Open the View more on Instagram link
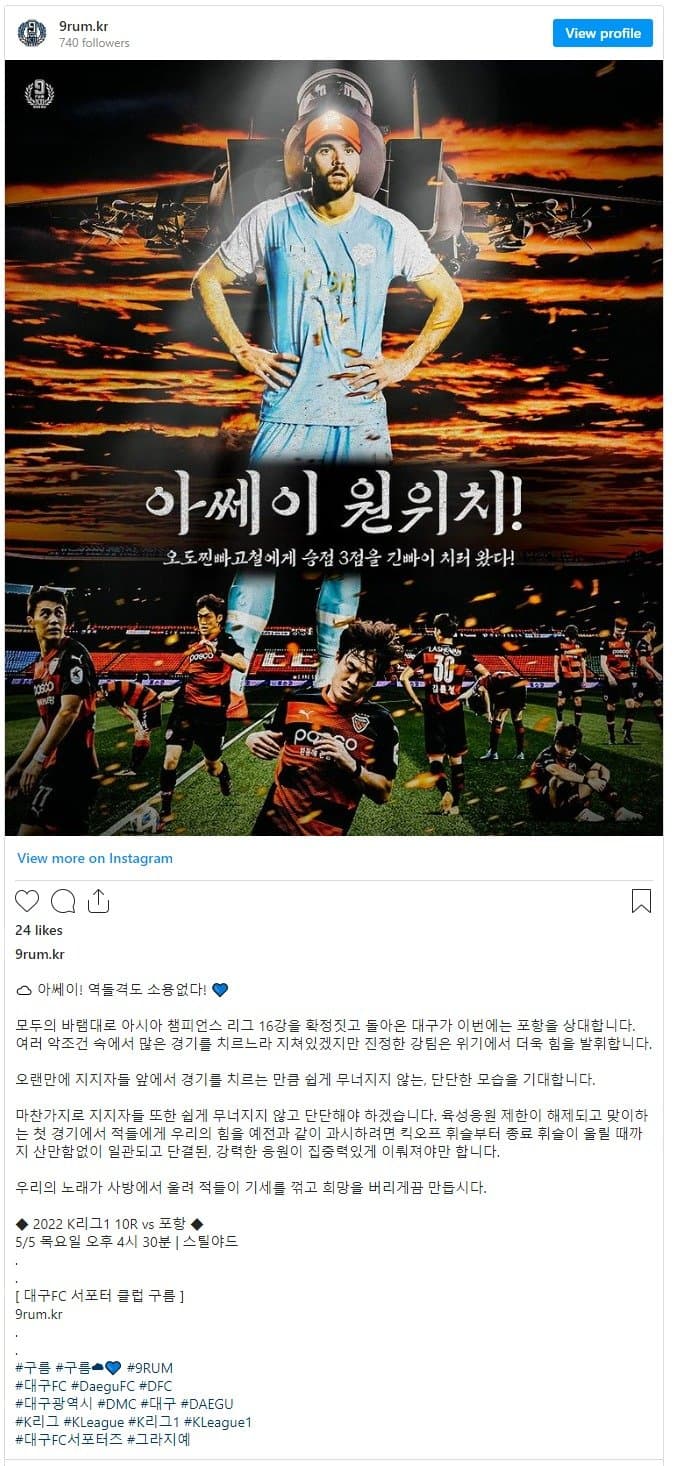This screenshot has width=674, height=1466. tap(95, 858)
